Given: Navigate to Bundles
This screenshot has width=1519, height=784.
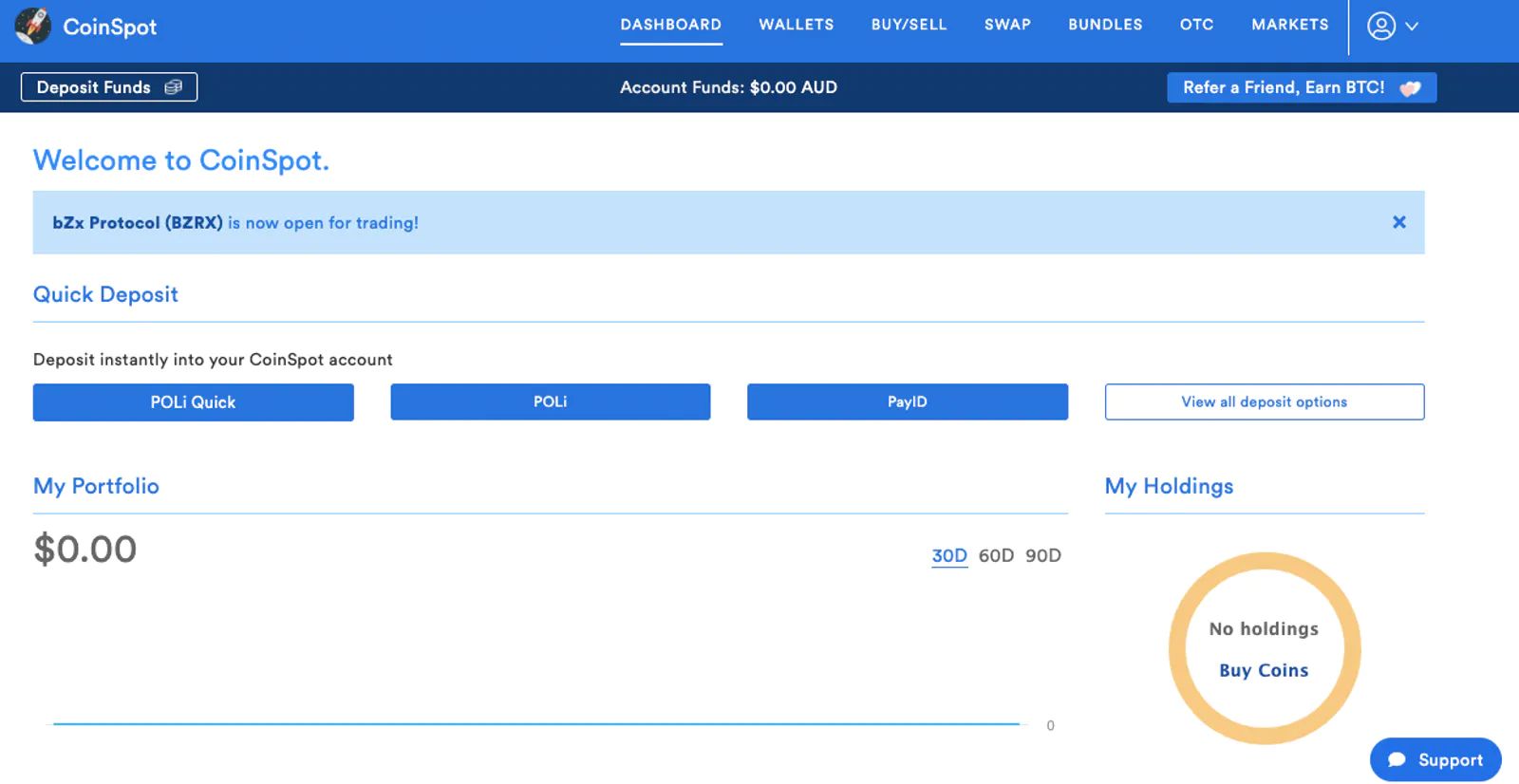Looking at the screenshot, I should (1105, 25).
